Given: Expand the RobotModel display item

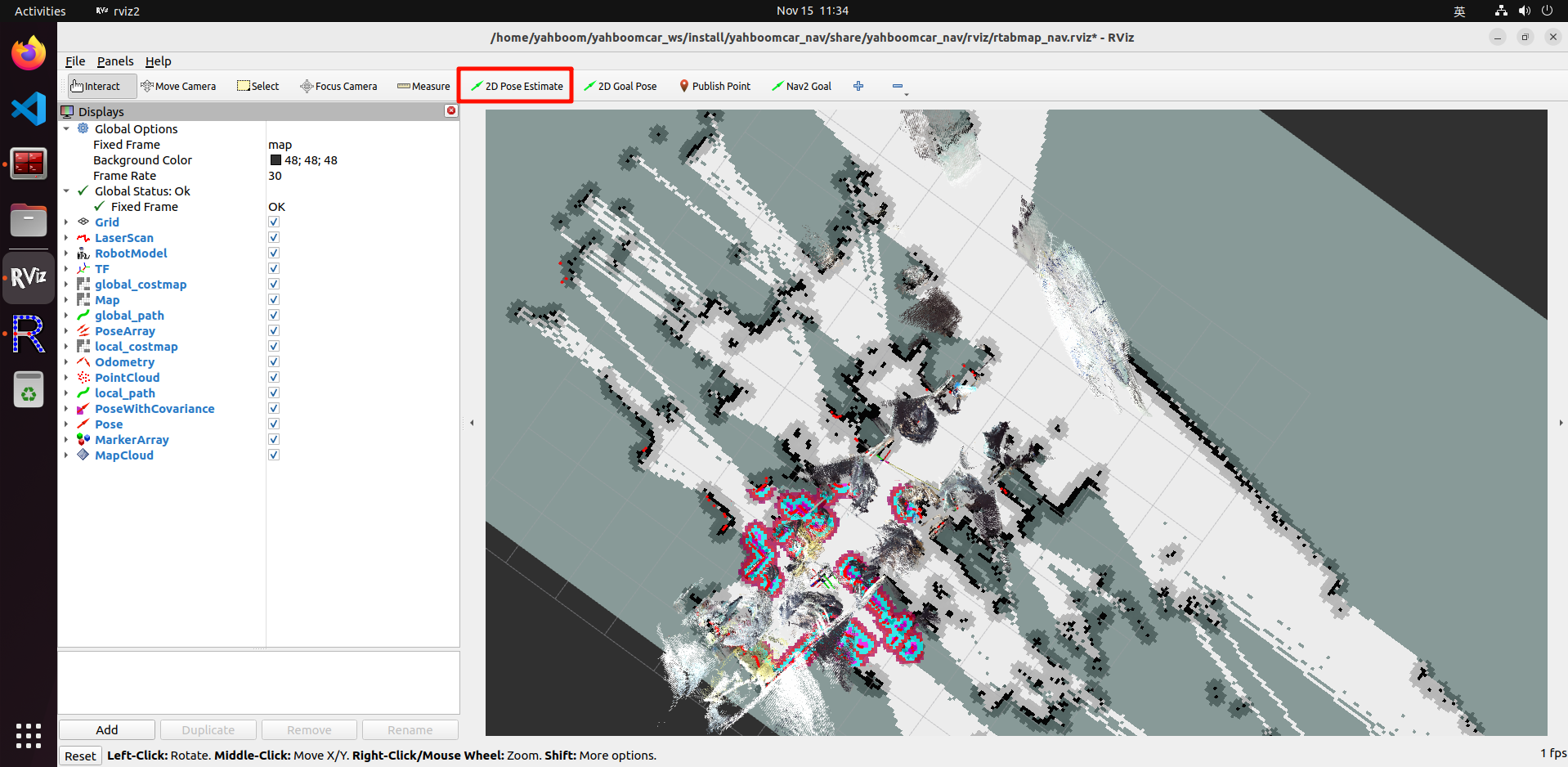Looking at the screenshot, I should pos(66,253).
